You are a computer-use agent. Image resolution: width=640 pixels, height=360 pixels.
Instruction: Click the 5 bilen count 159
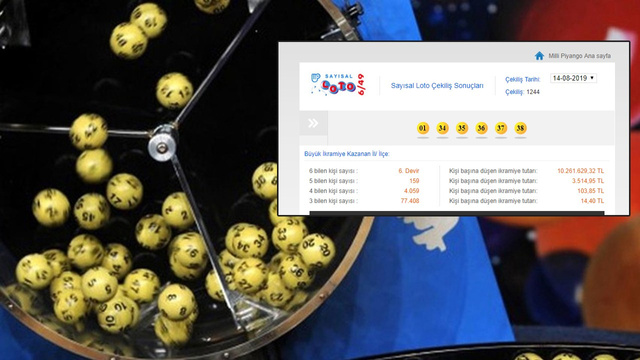click(414, 181)
